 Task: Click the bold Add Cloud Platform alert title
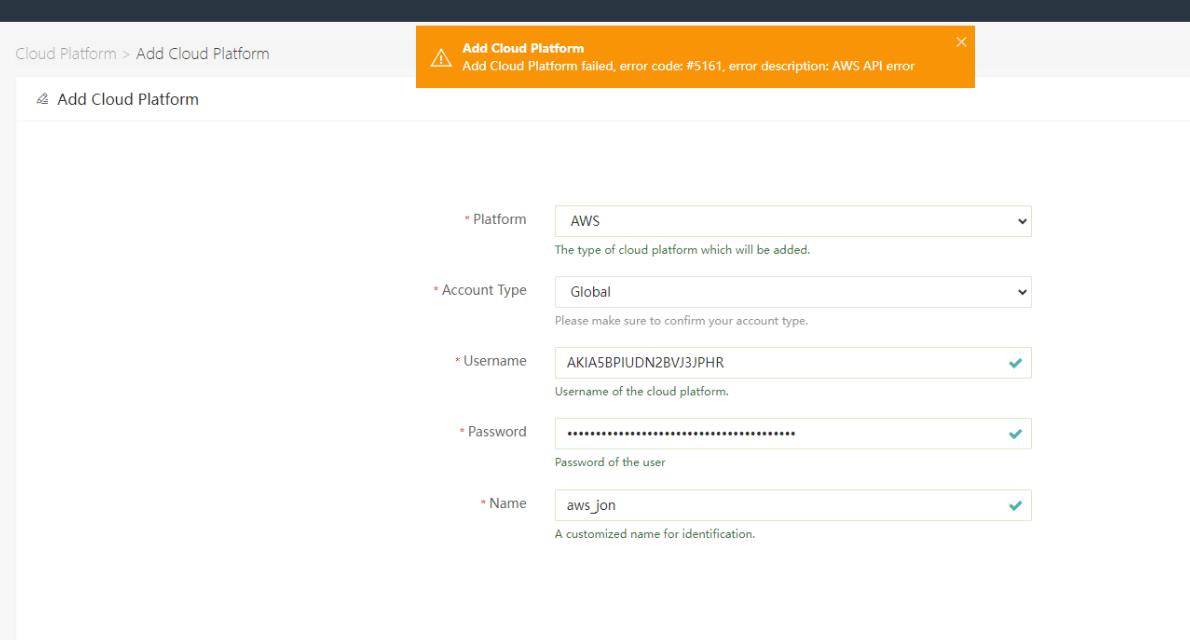[x=523, y=48]
